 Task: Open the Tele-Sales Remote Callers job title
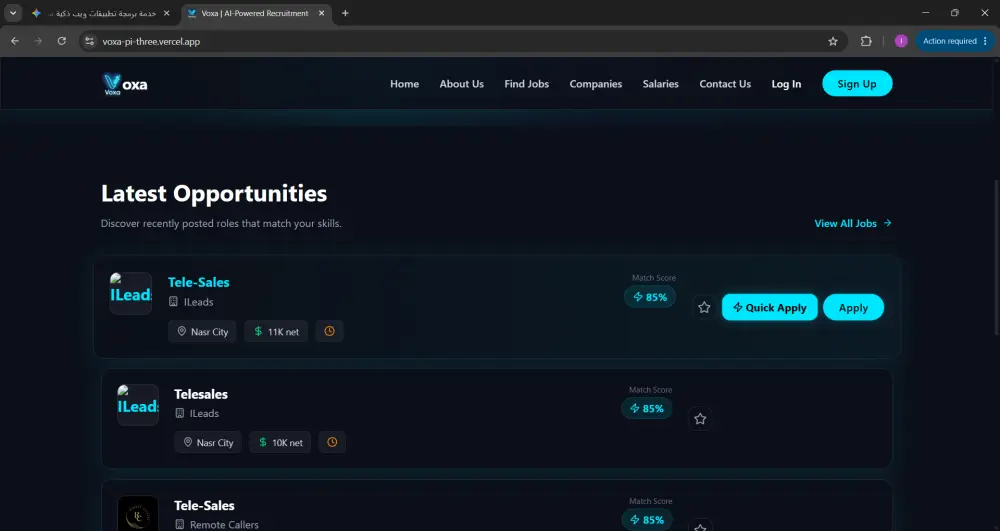pyautogui.click(x=204, y=506)
